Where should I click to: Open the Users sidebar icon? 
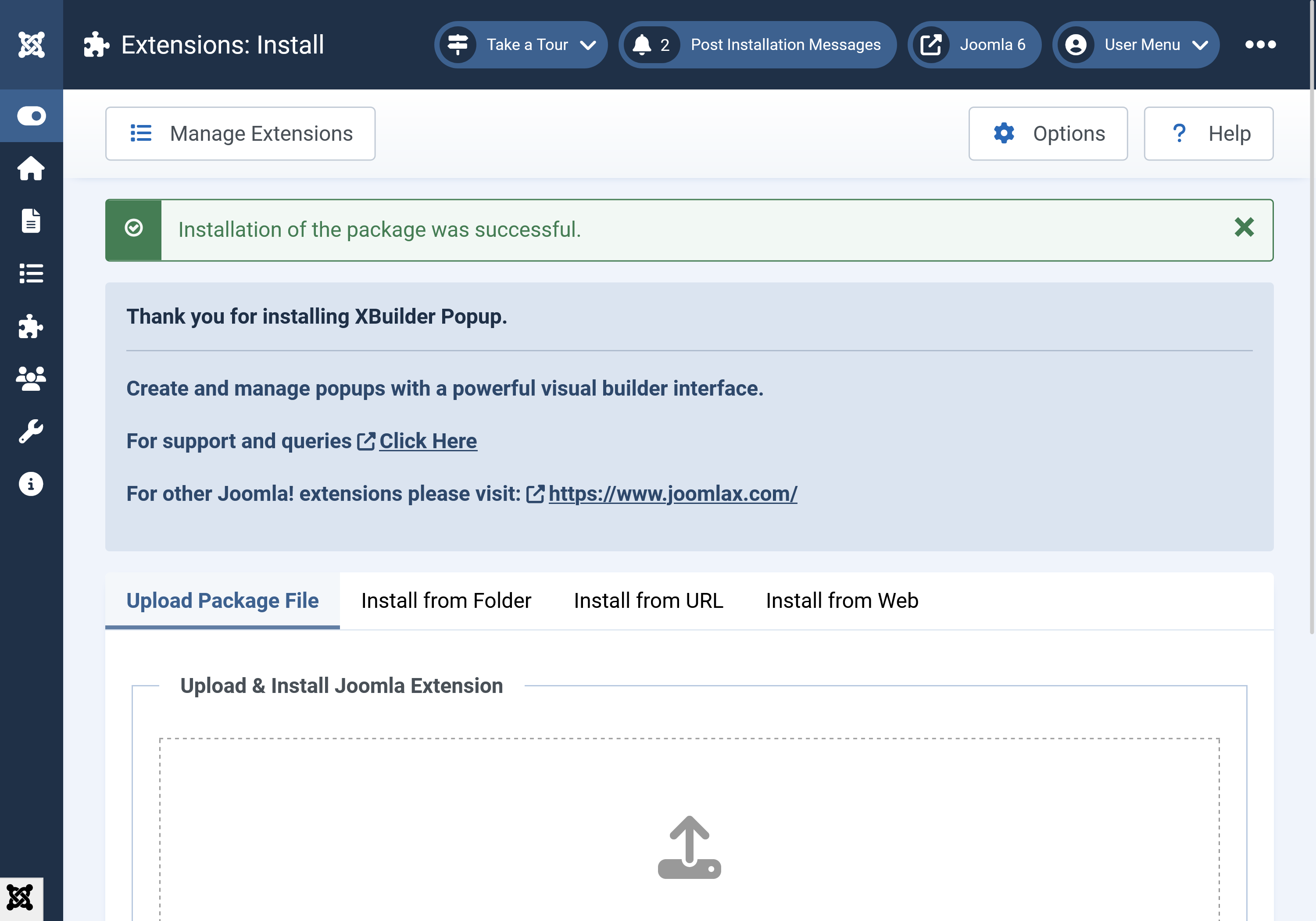[x=31, y=379]
